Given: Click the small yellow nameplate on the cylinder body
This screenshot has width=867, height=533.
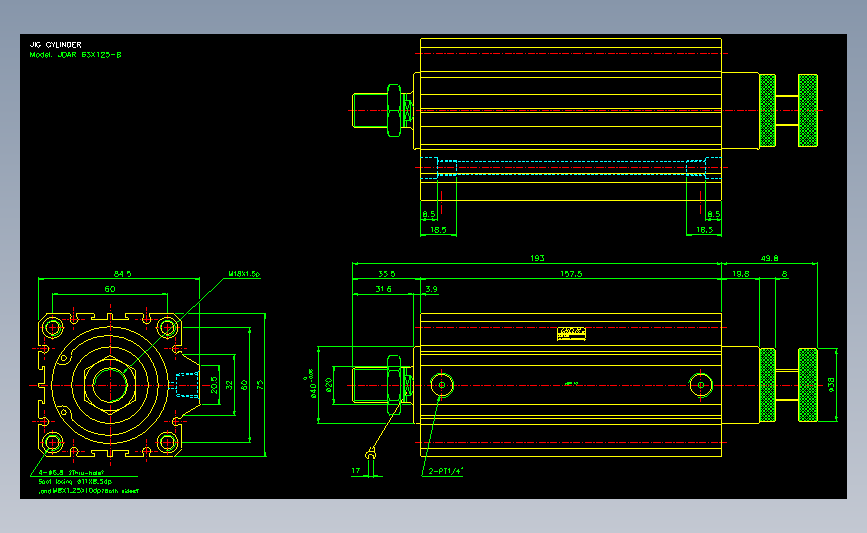Looking at the screenshot, I should (x=571, y=333).
